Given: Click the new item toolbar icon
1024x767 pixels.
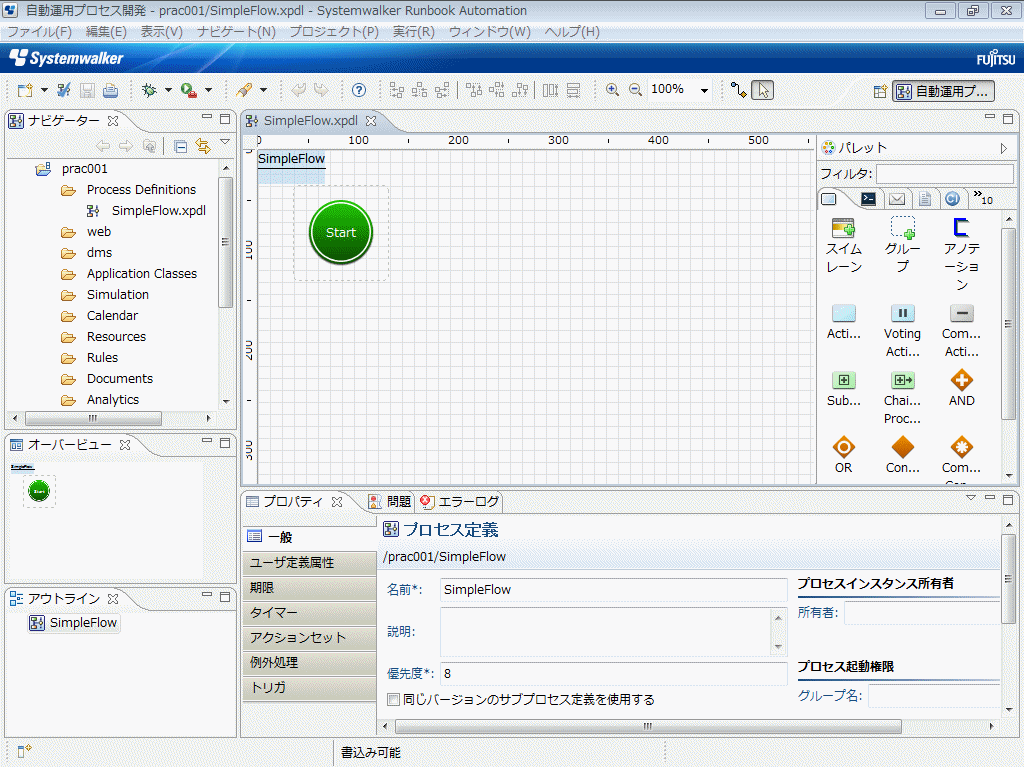Looking at the screenshot, I should (x=25, y=90).
